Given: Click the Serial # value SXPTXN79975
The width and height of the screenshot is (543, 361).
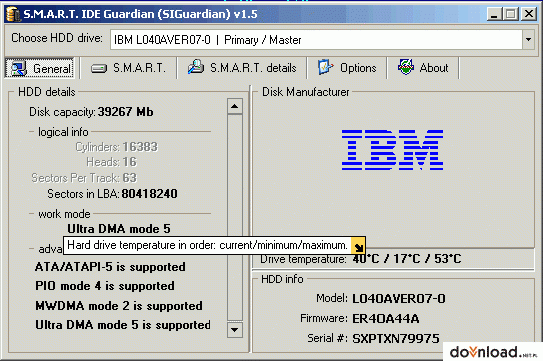Looking at the screenshot, I should coord(396,338).
